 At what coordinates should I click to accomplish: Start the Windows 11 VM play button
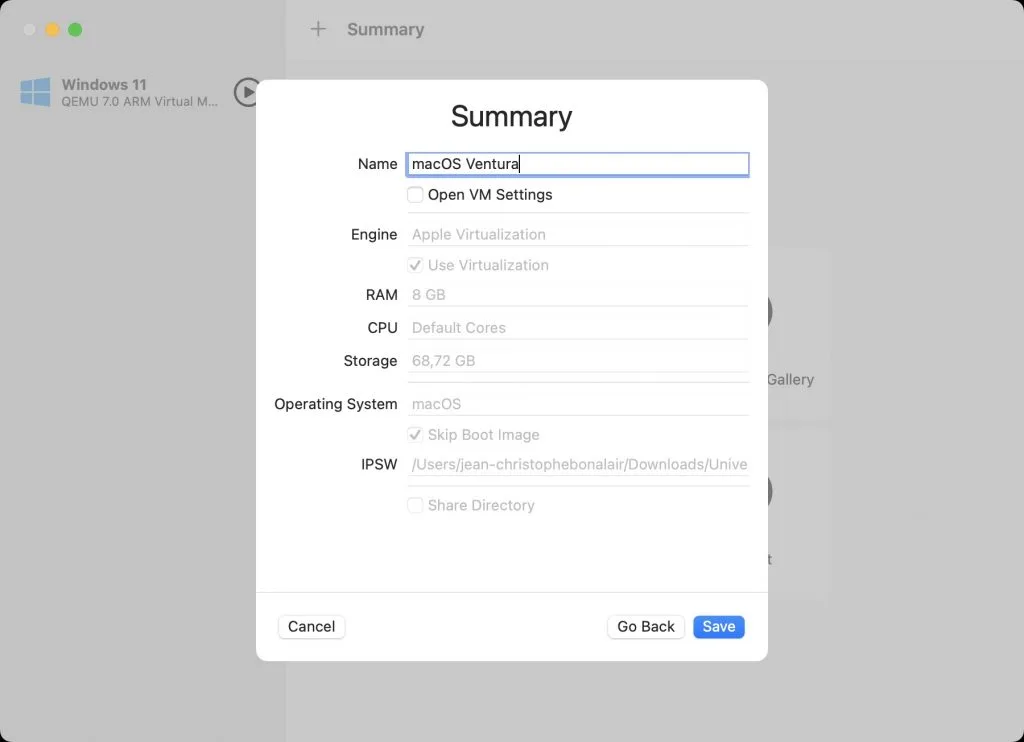point(246,92)
